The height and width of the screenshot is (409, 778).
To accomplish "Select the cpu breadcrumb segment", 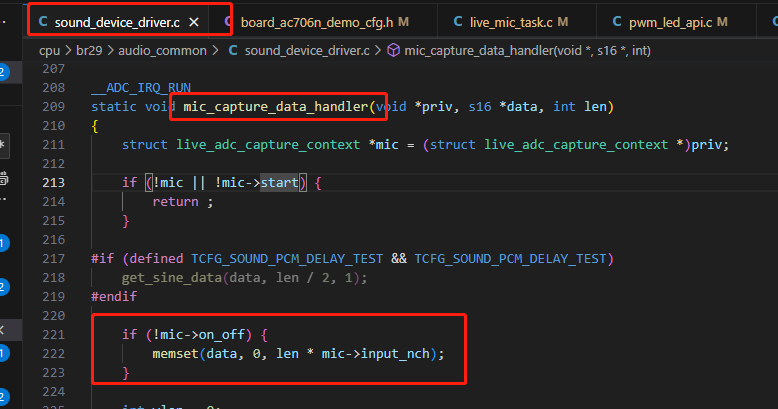I will [x=49, y=51].
